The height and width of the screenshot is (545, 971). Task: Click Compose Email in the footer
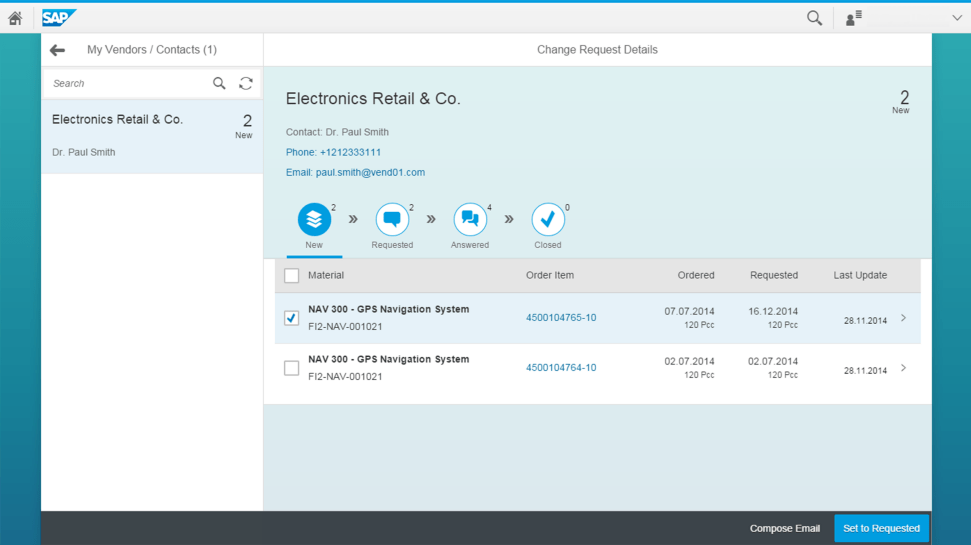pyautogui.click(x=784, y=528)
